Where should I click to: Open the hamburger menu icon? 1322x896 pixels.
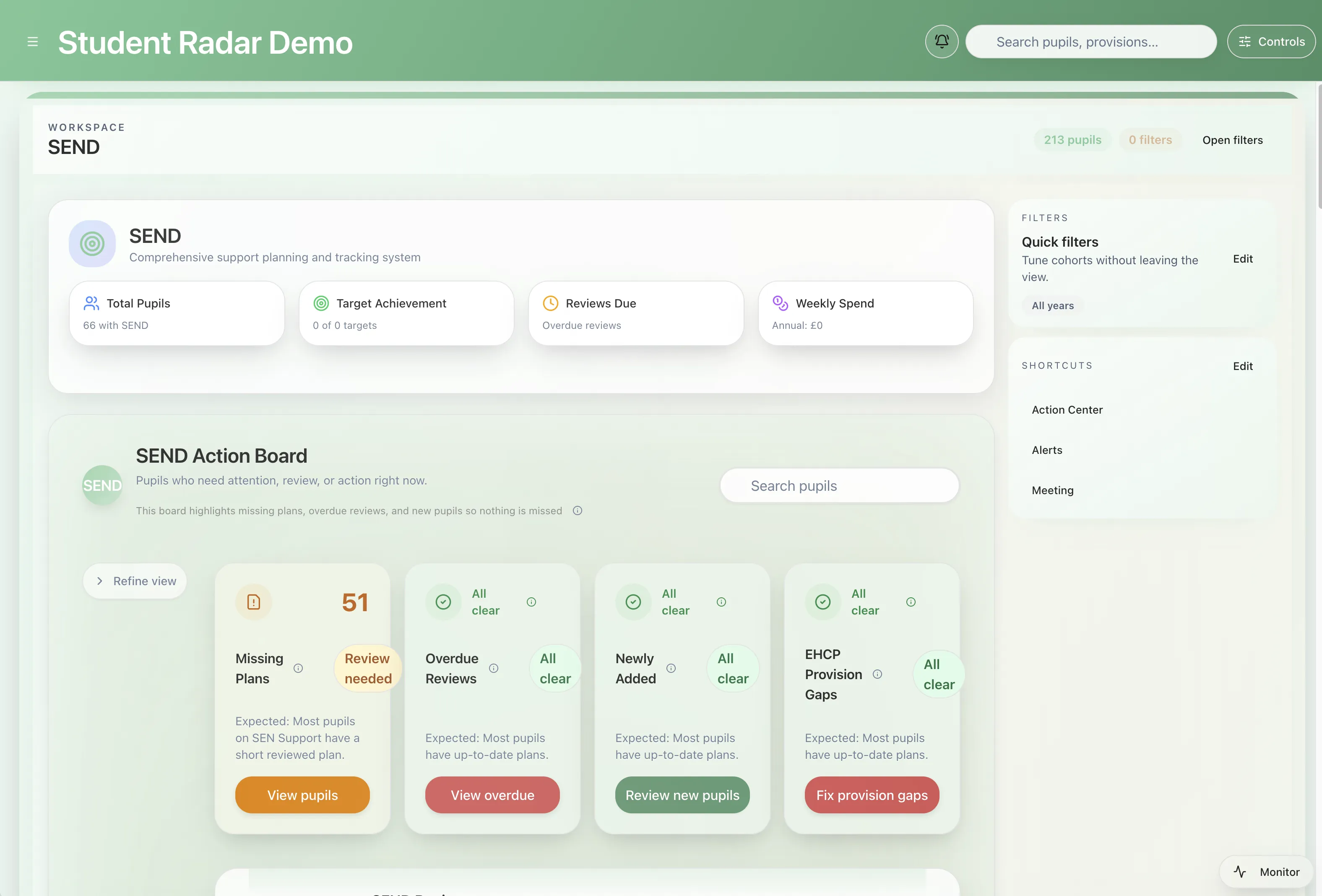(32, 42)
